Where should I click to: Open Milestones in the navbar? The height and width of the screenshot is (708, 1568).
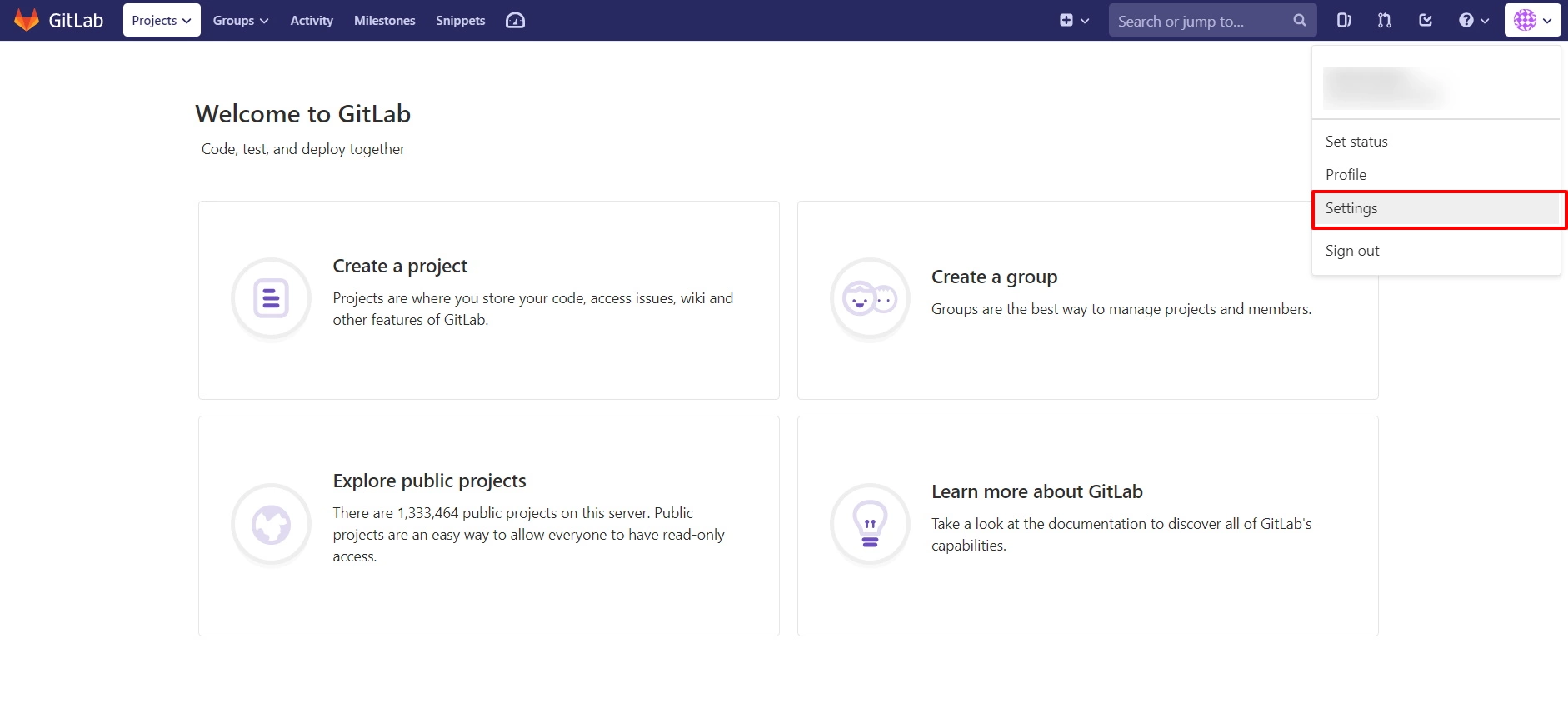385,21
